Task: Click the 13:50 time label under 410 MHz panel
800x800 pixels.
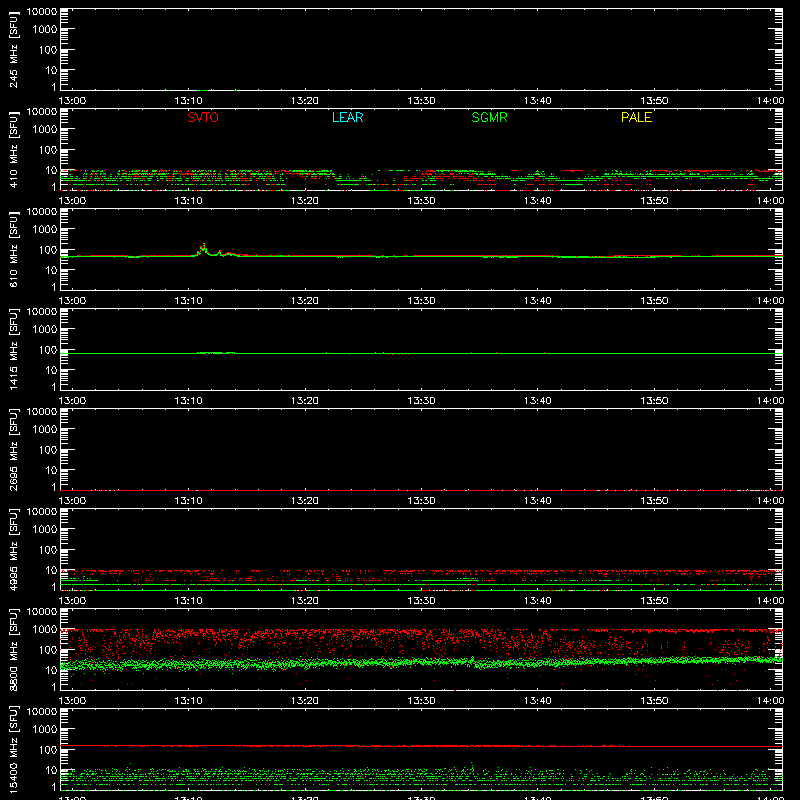Action: (x=654, y=201)
